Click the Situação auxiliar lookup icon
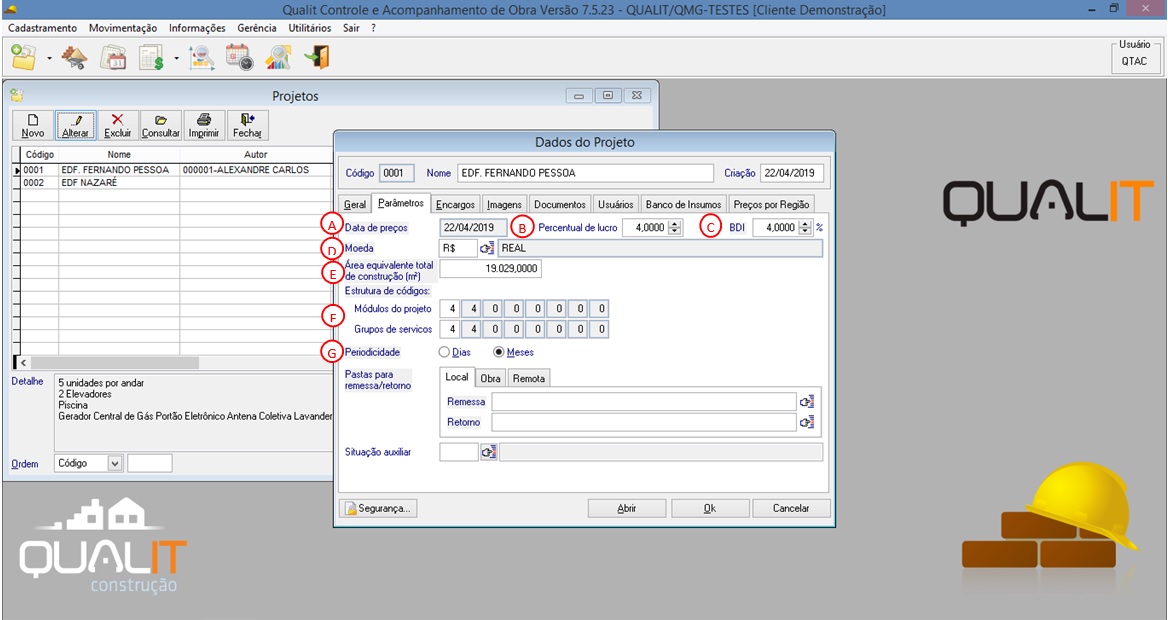Image resolution: width=1168 pixels, height=620 pixels. pyautogui.click(x=488, y=452)
